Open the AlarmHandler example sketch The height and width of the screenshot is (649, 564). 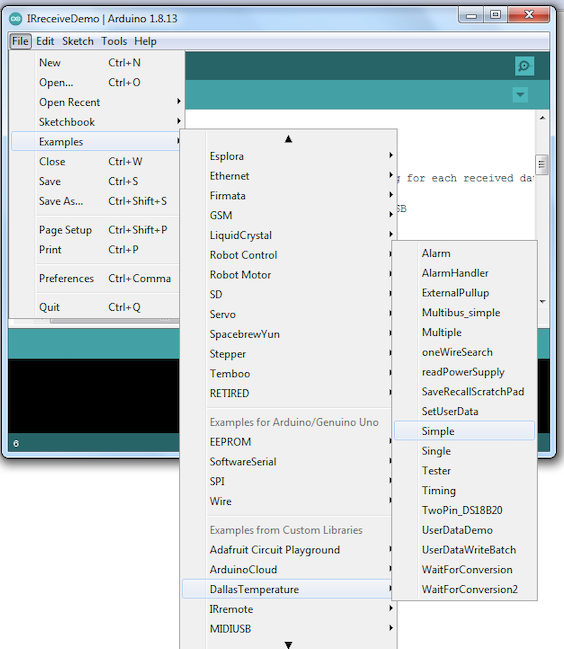(x=465, y=273)
